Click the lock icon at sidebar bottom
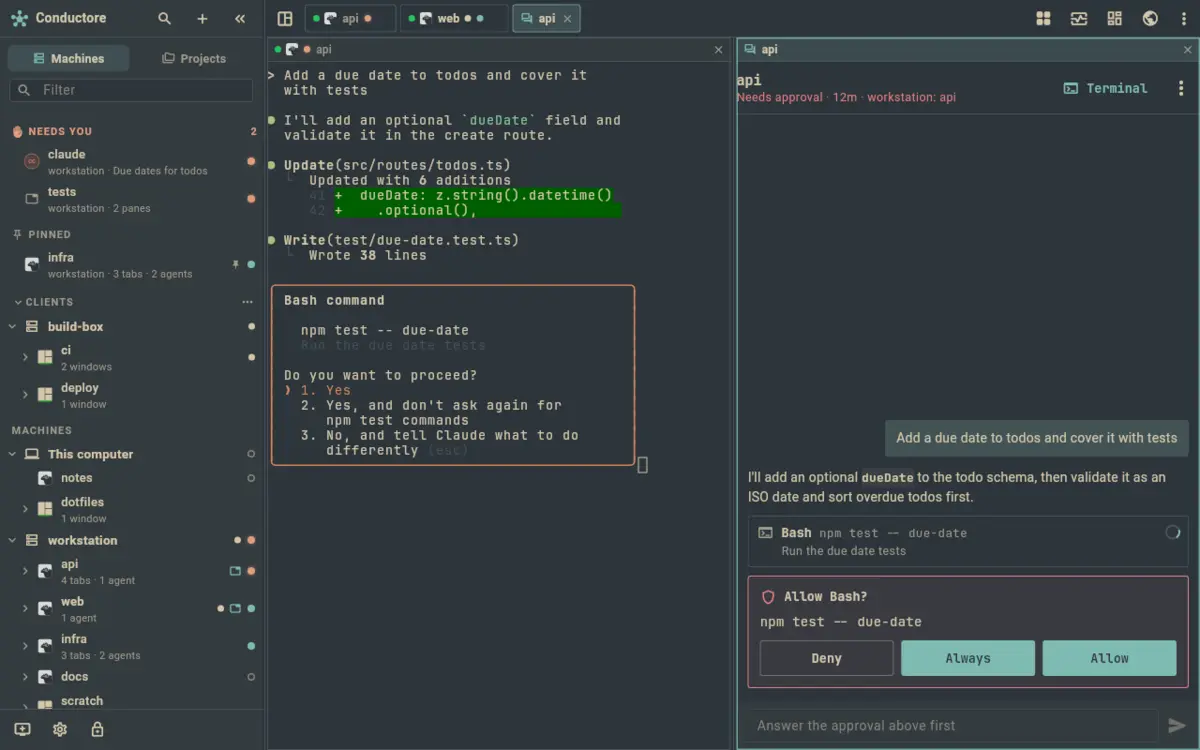The image size is (1200, 750). 97,729
